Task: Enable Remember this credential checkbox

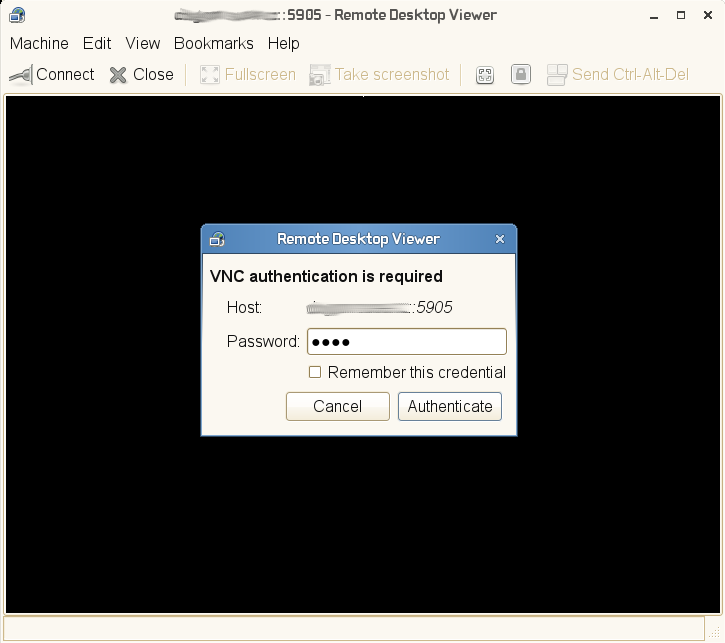Action: [x=315, y=372]
